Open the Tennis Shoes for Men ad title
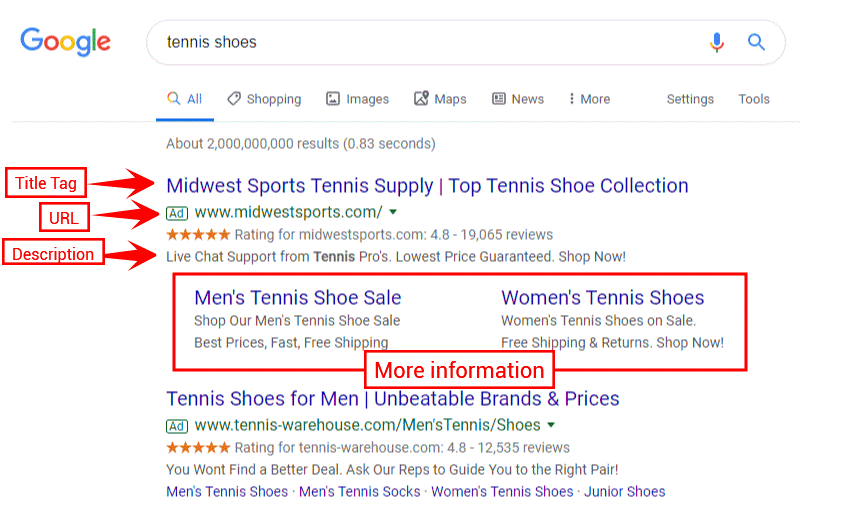Screen dimensions: 843x514 (393, 399)
